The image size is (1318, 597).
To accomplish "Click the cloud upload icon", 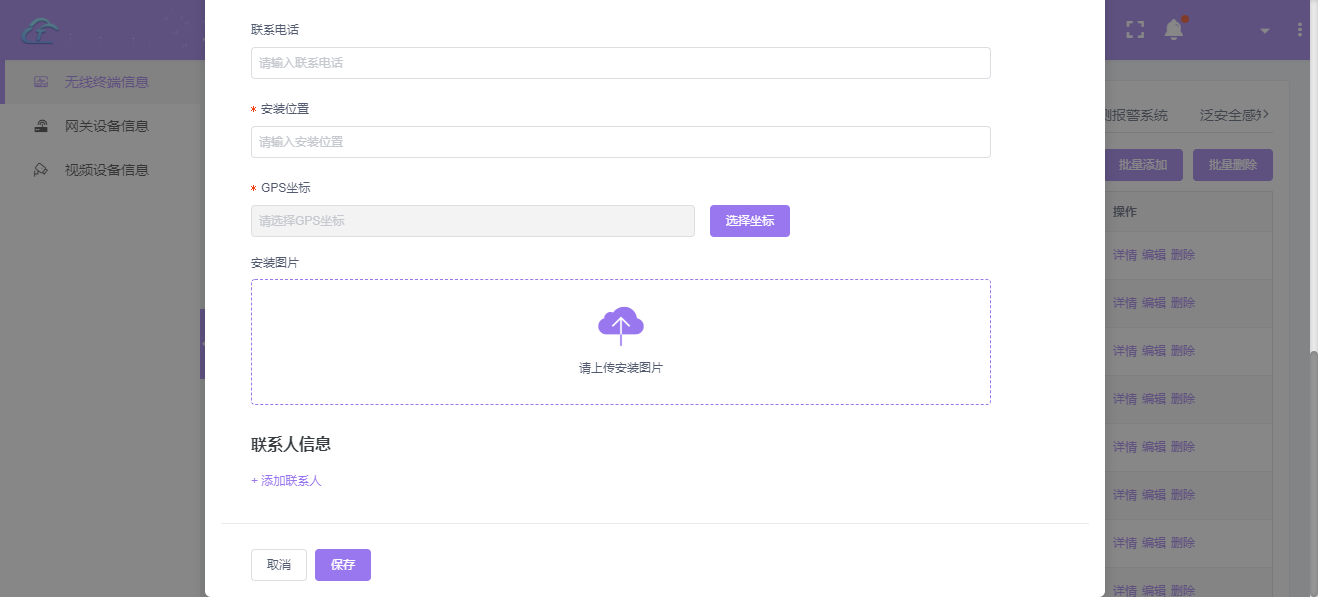I will click(x=620, y=325).
